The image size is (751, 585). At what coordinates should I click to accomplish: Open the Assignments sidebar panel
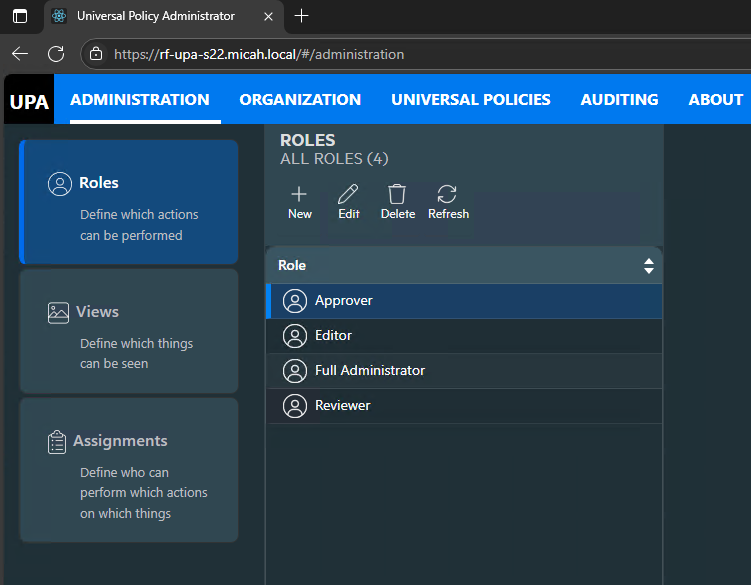click(x=128, y=470)
